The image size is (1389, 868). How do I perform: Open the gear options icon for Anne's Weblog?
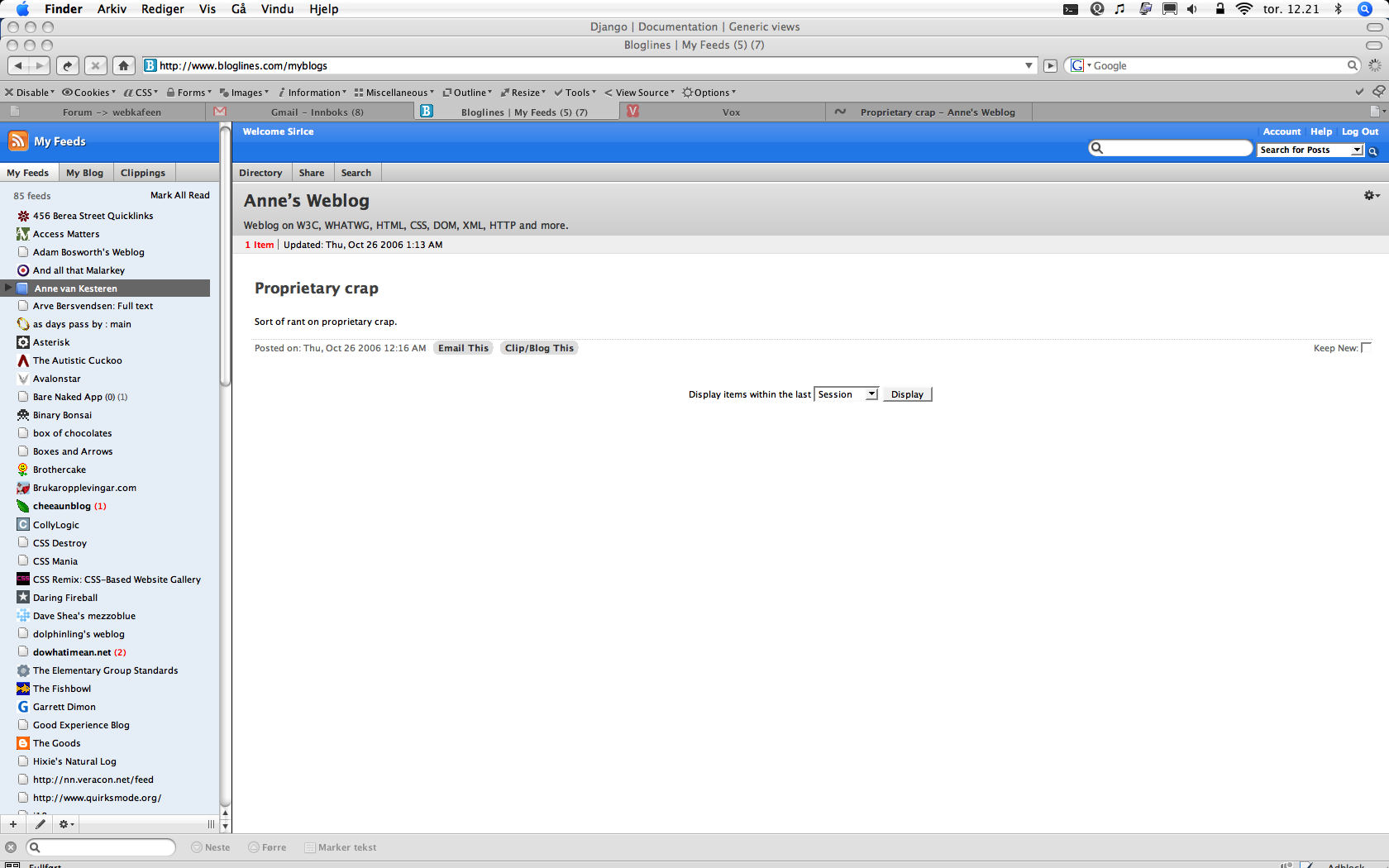[1371, 195]
